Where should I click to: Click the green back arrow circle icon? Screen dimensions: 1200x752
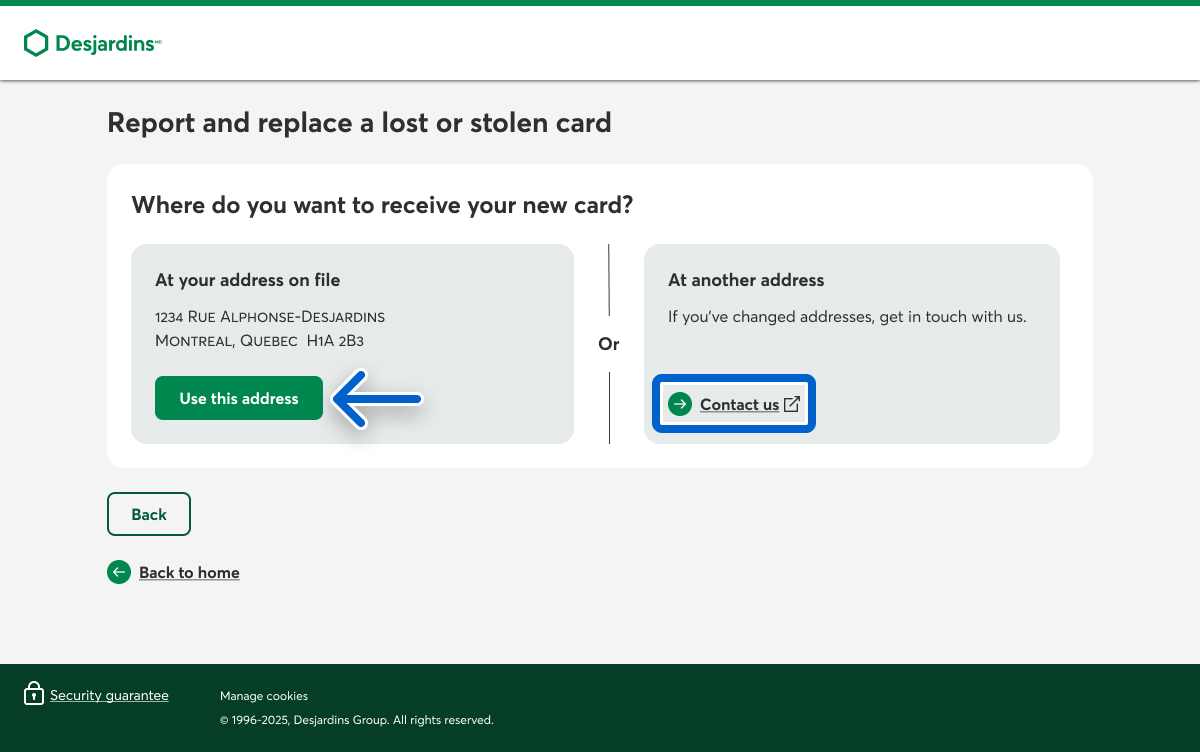pos(119,572)
